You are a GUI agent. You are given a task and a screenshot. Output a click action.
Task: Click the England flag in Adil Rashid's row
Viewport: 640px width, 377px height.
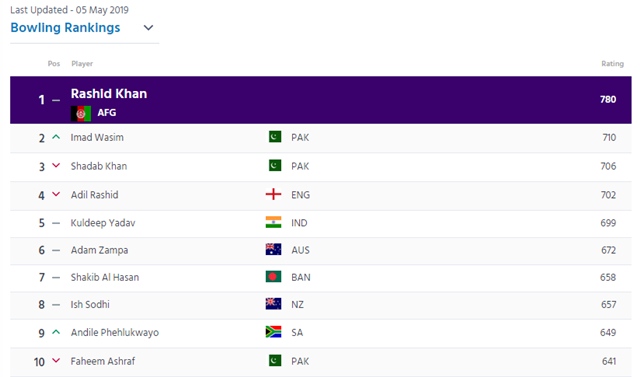click(x=273, y=194)
